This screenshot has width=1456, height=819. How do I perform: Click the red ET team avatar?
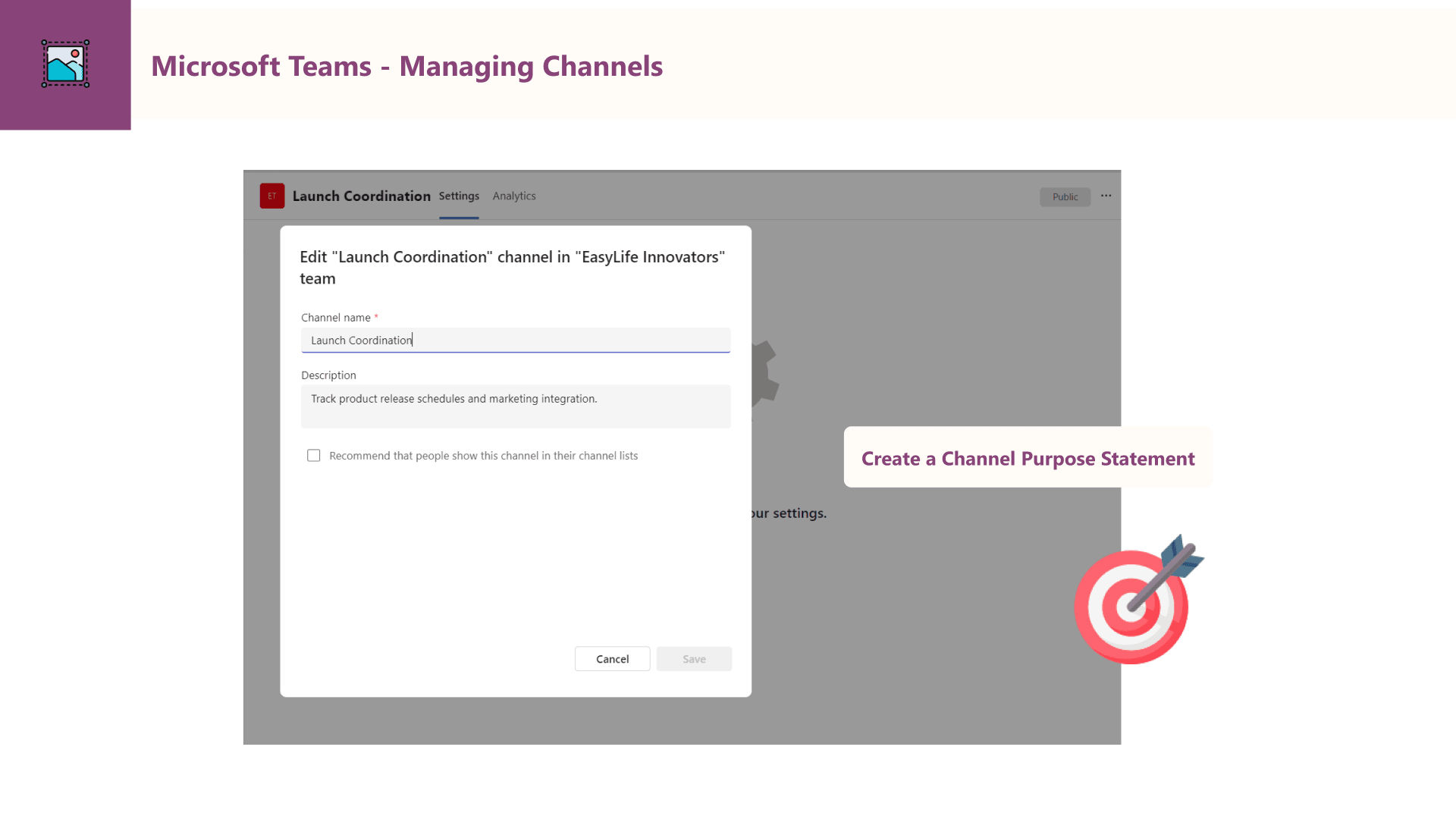coord(271,196)
